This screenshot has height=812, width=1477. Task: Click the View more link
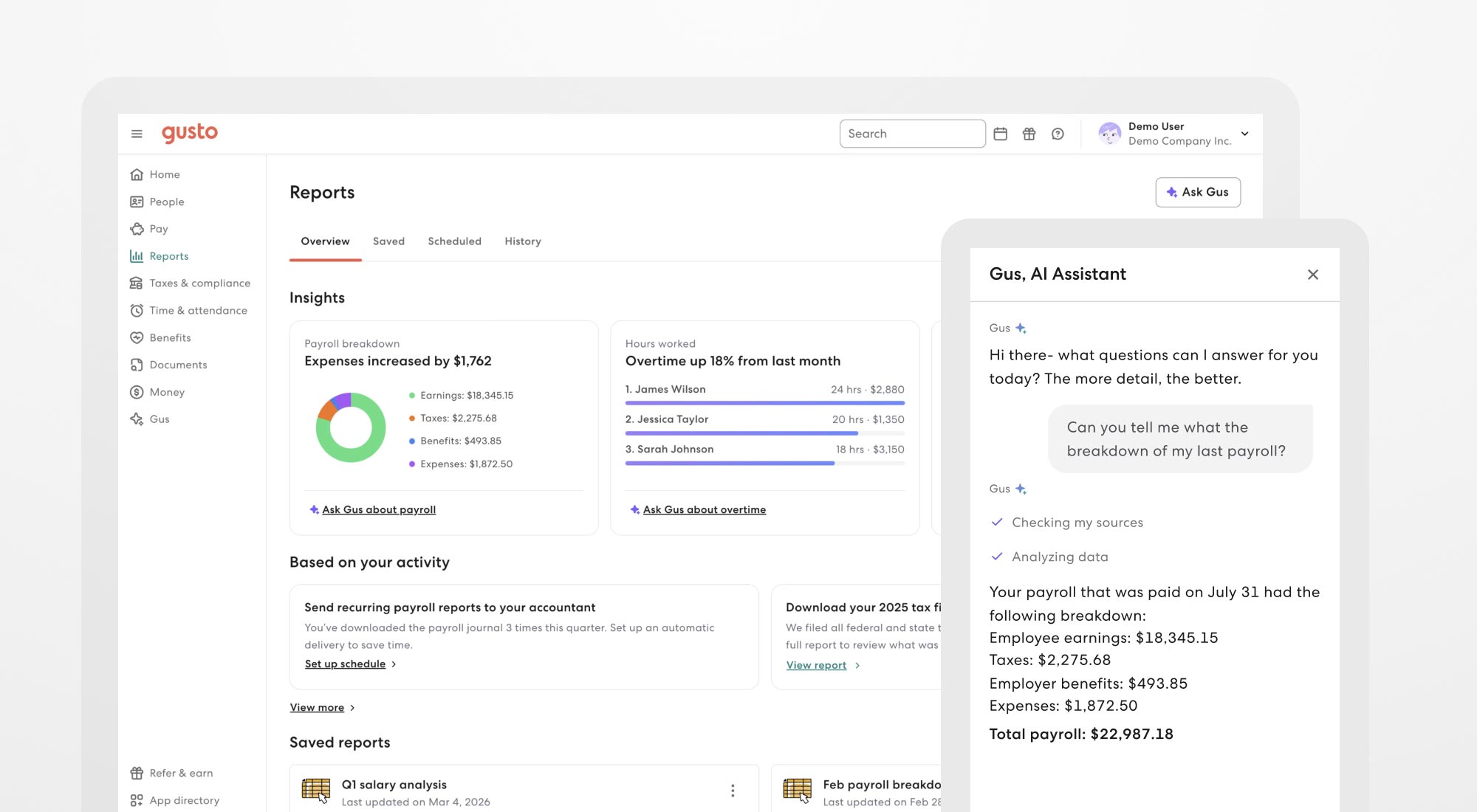pos(317,707)
